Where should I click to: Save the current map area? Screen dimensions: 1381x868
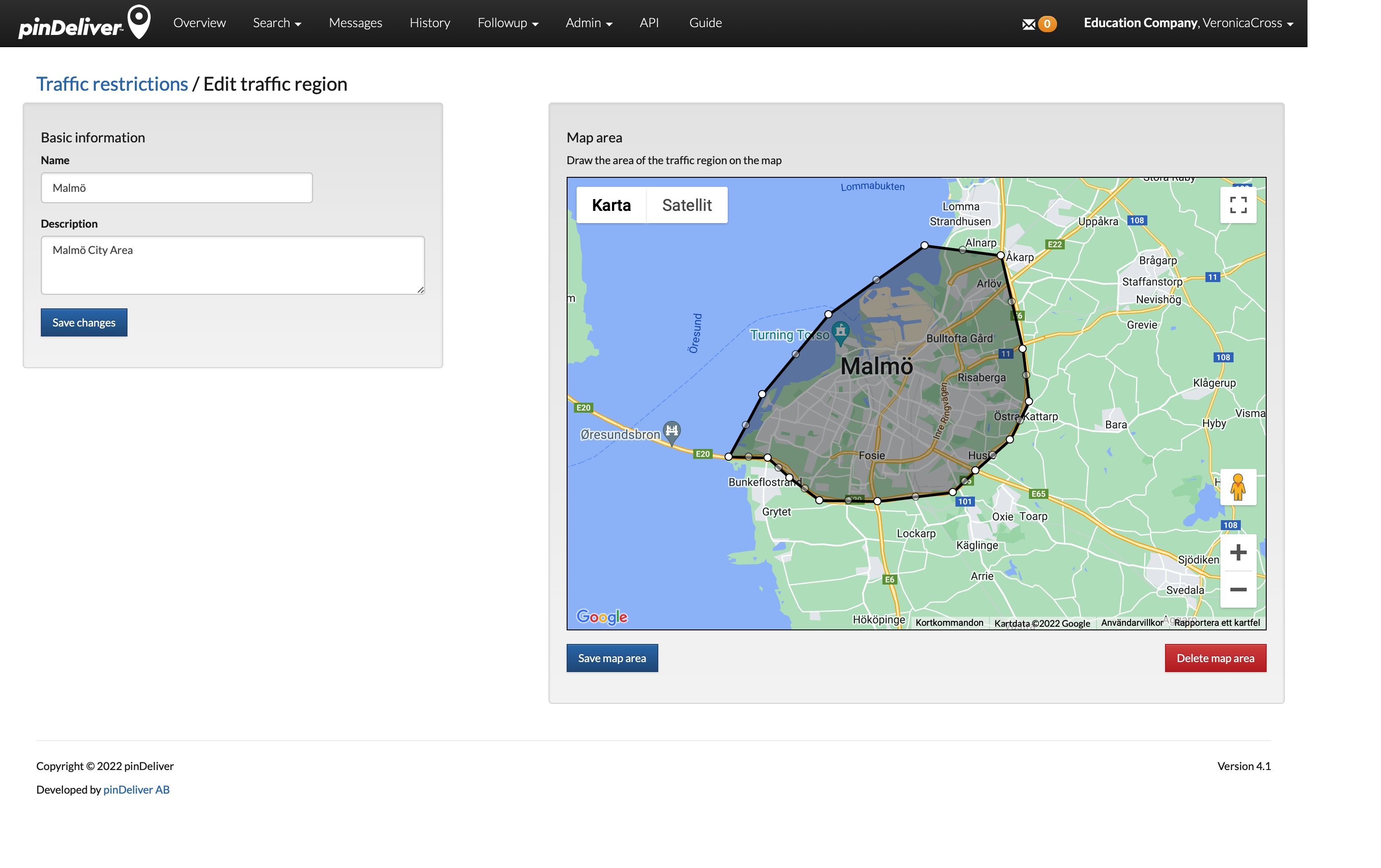610,658
